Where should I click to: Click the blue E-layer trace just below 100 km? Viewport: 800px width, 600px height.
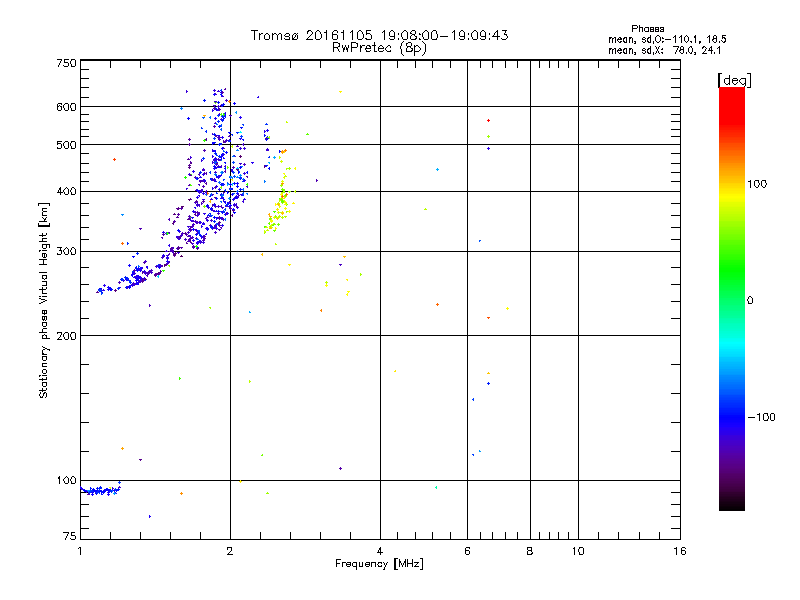click(101, 490)
